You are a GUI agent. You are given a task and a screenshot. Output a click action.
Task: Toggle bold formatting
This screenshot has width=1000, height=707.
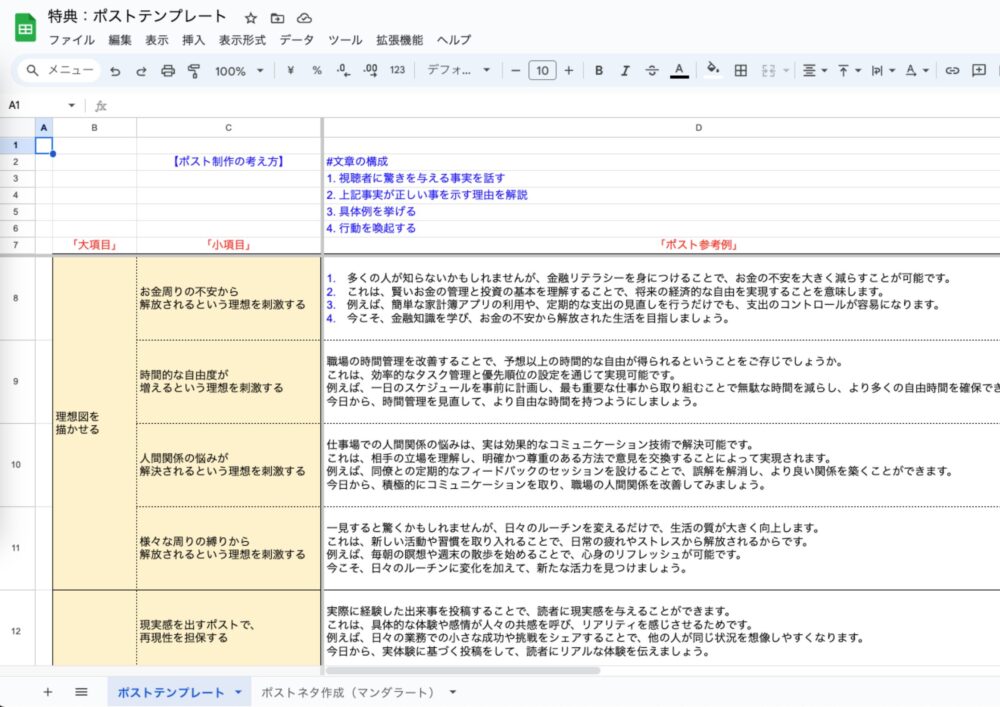(x=599, y=71)
